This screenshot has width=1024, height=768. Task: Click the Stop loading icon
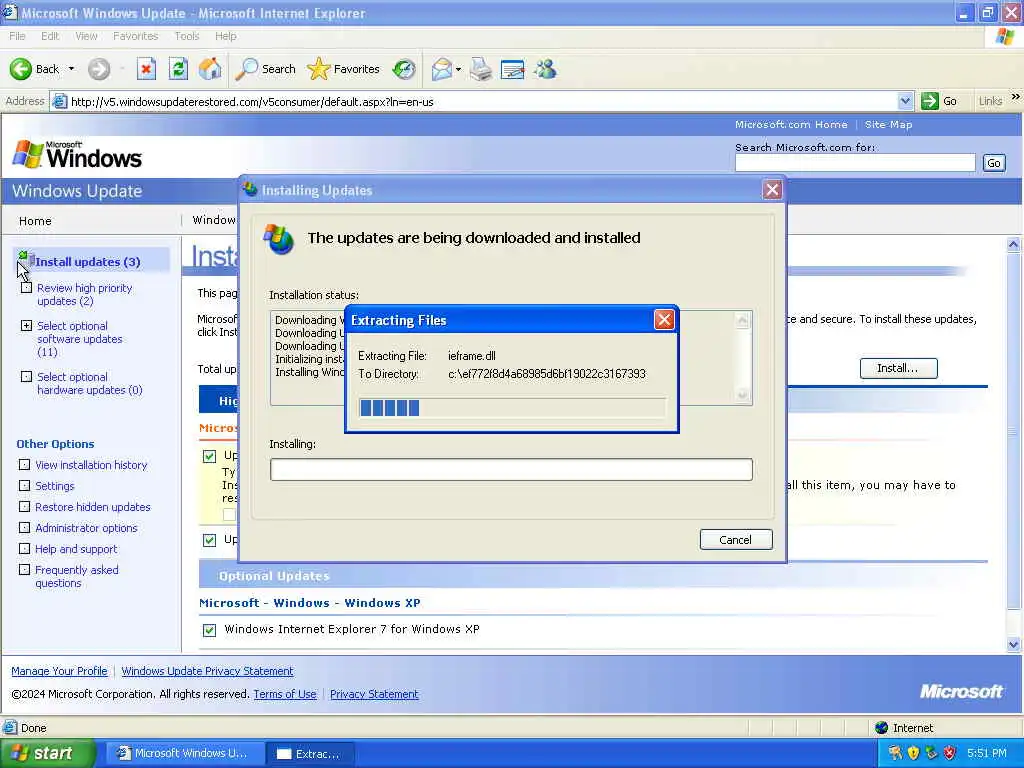click(x=146, y=69)
